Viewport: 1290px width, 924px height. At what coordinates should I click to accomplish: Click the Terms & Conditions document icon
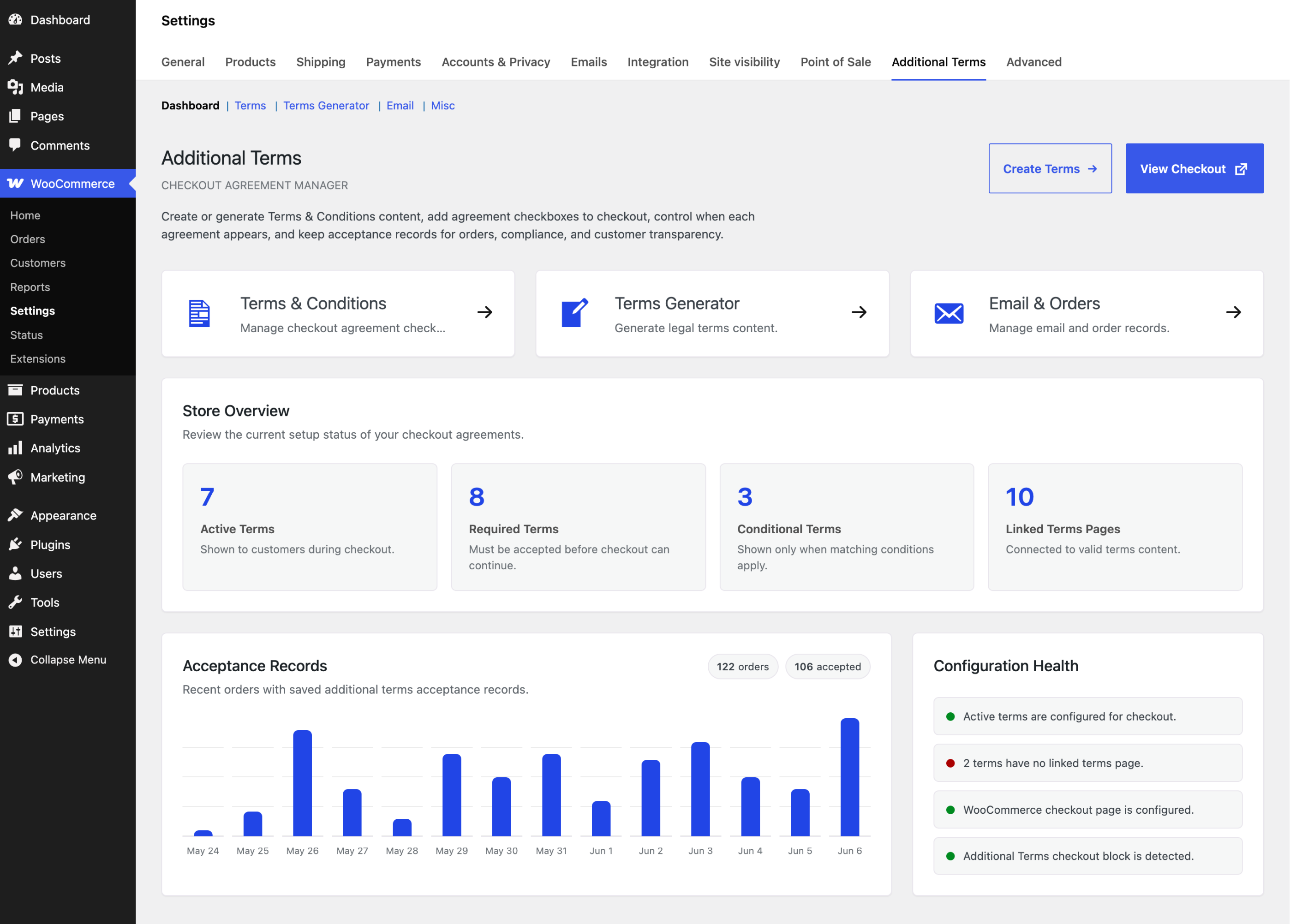click(x=199, y=313)
